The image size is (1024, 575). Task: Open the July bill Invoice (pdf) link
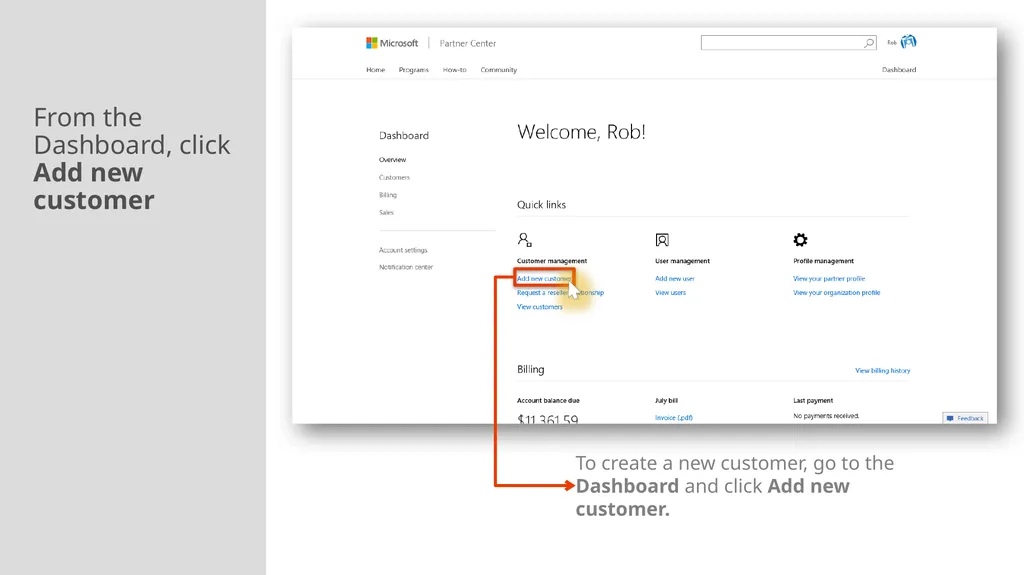click(674, 418)
